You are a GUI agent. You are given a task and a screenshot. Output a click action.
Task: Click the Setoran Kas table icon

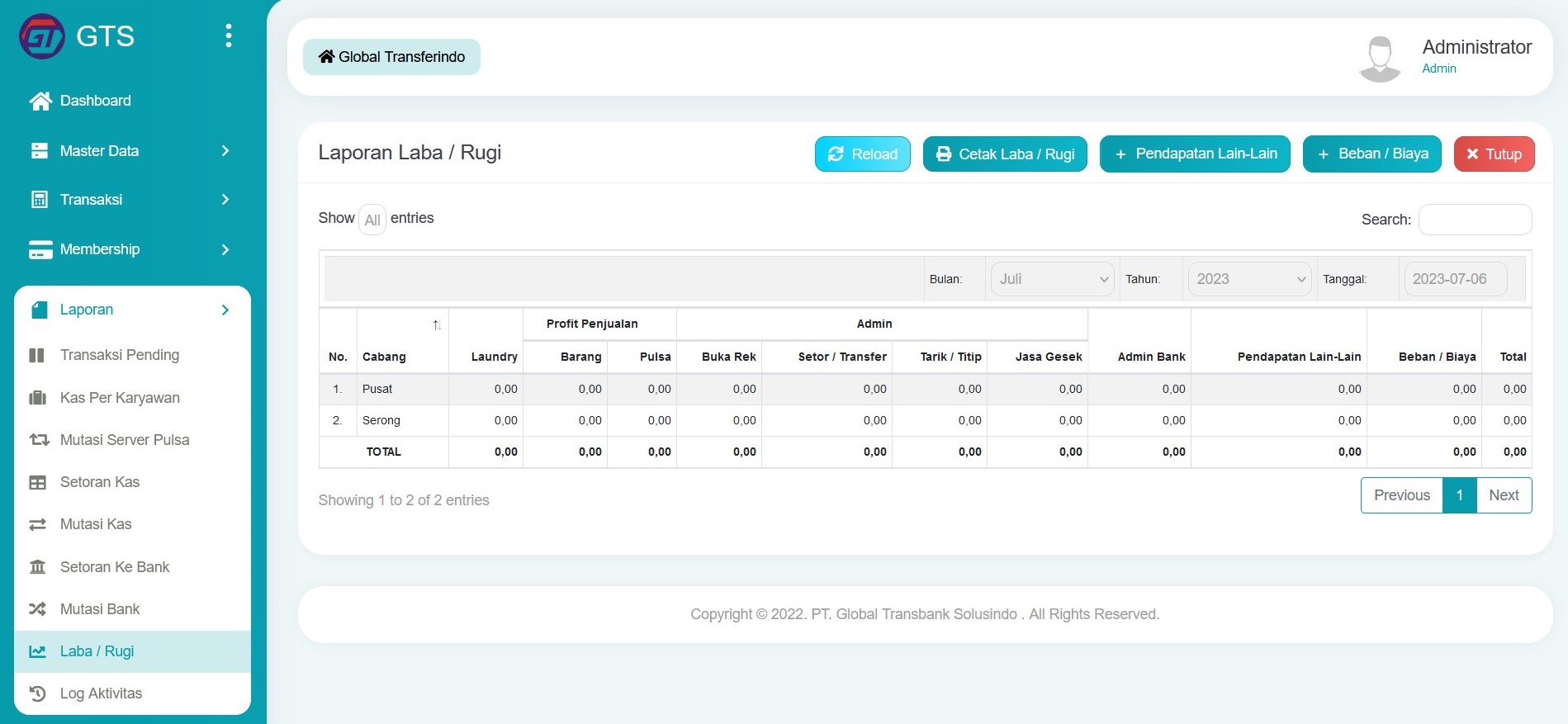coord(37,482)
